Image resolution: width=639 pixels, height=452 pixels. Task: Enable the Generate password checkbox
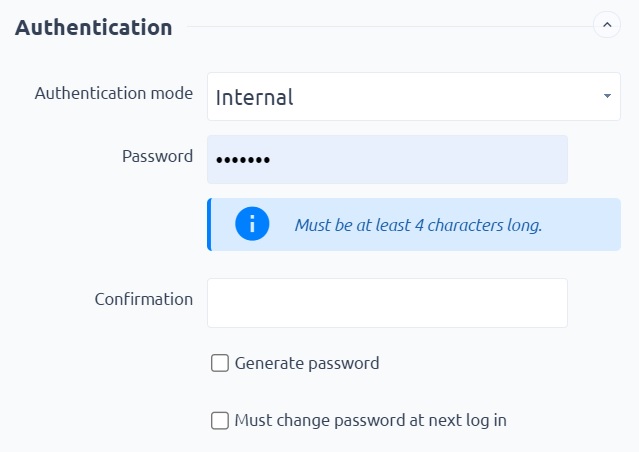point(220,363)
